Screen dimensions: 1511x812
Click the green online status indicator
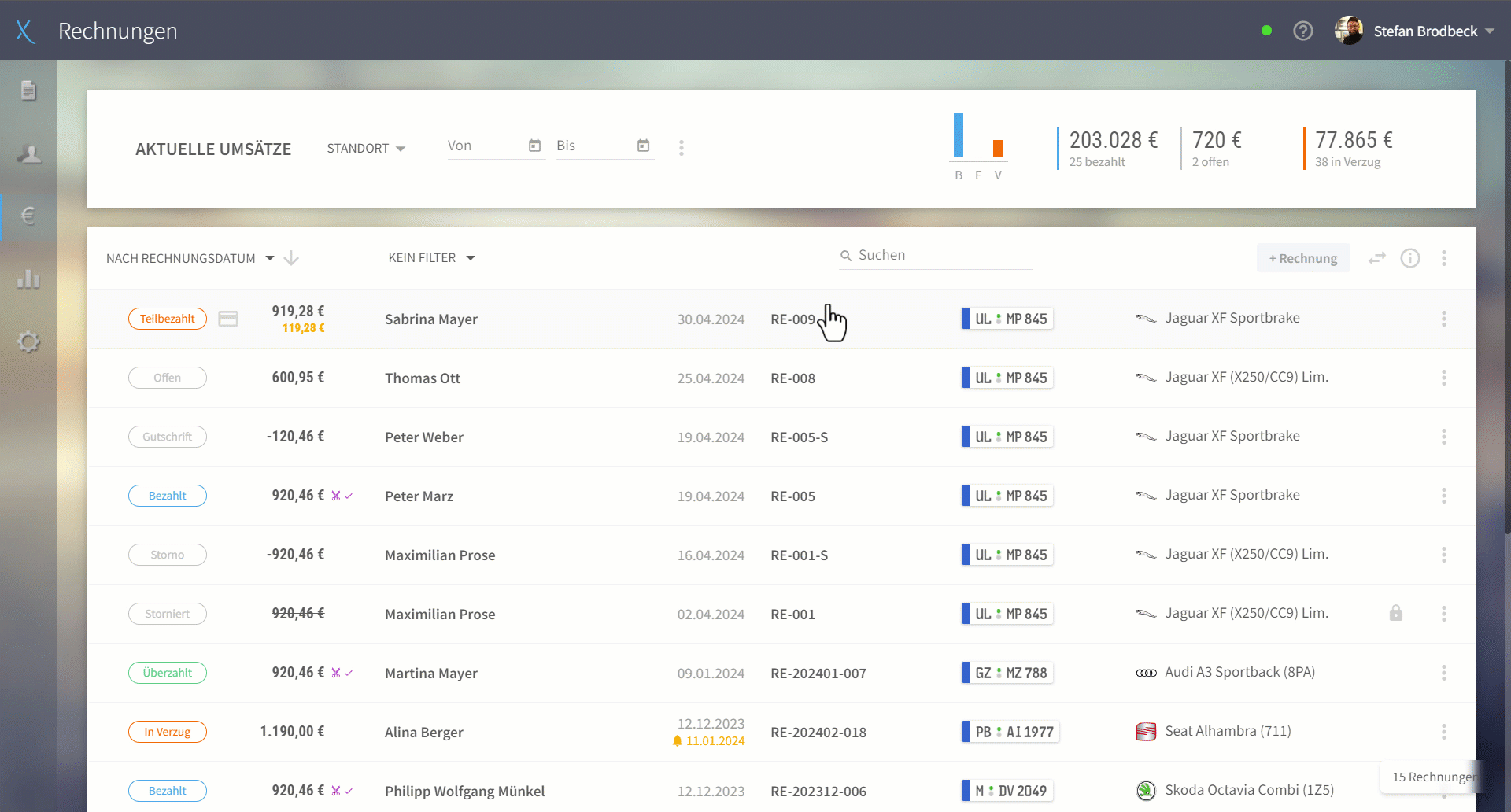click(x=1266, y=31)
